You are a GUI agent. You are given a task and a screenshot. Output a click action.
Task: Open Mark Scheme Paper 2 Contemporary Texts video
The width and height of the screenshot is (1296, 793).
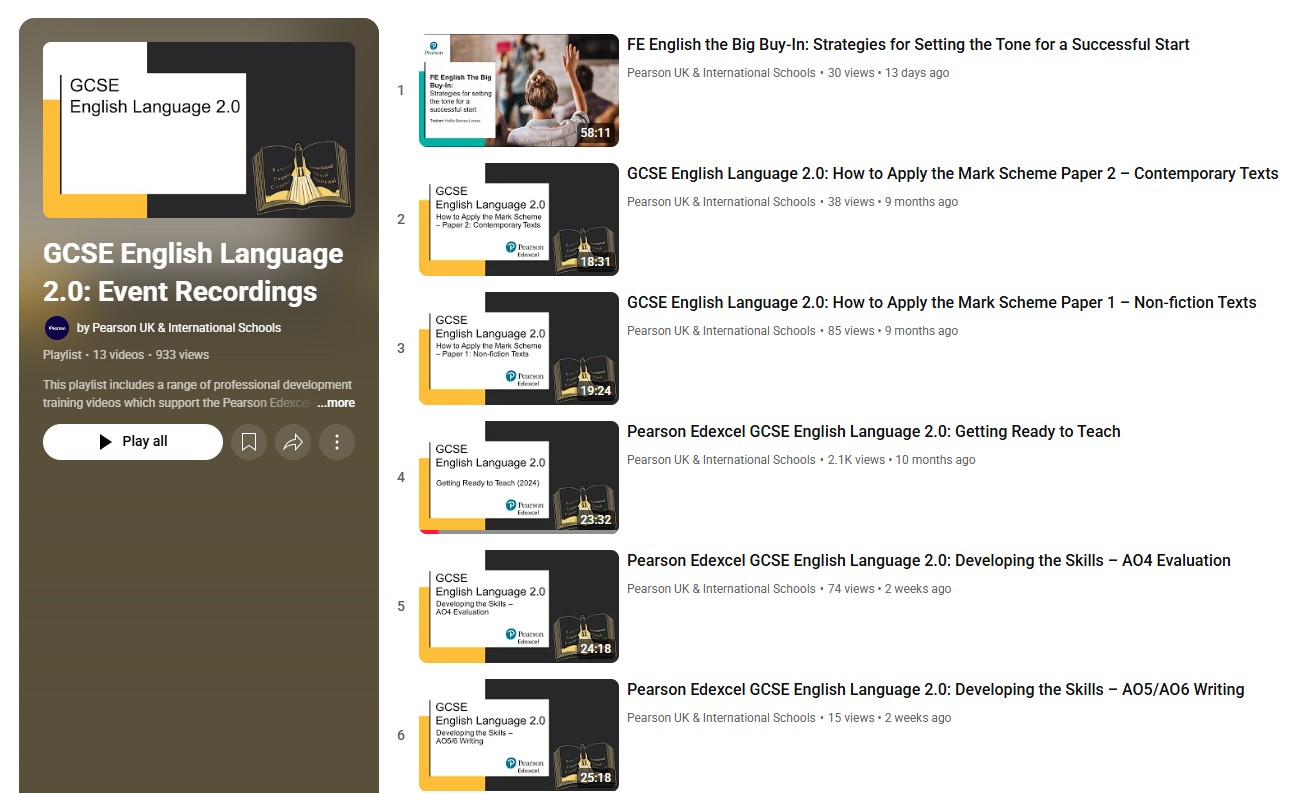[x=951, y=174]
